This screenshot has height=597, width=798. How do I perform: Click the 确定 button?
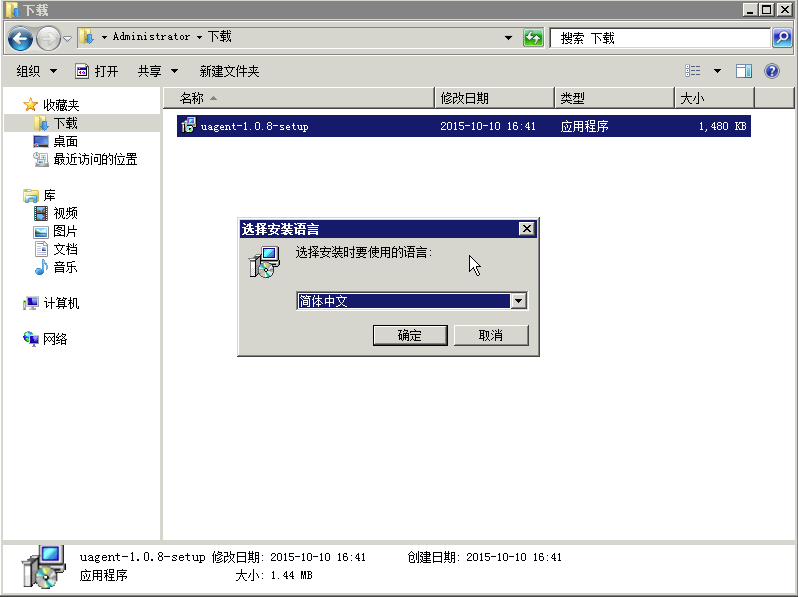pos(410,335)
